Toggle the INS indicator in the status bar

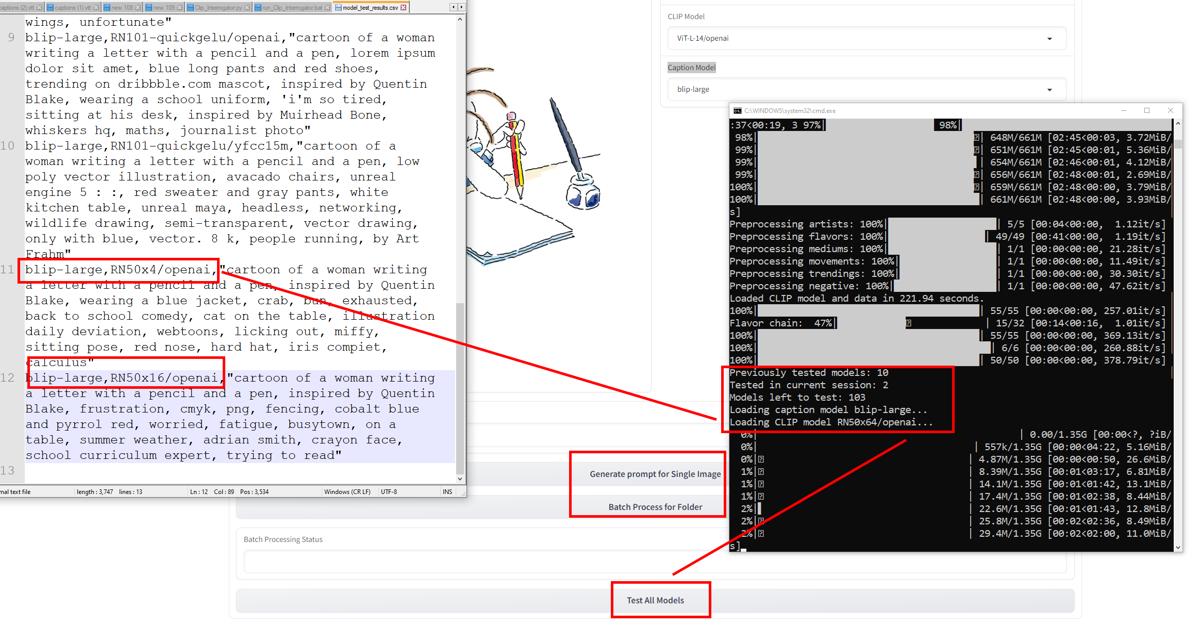point(447,493)
